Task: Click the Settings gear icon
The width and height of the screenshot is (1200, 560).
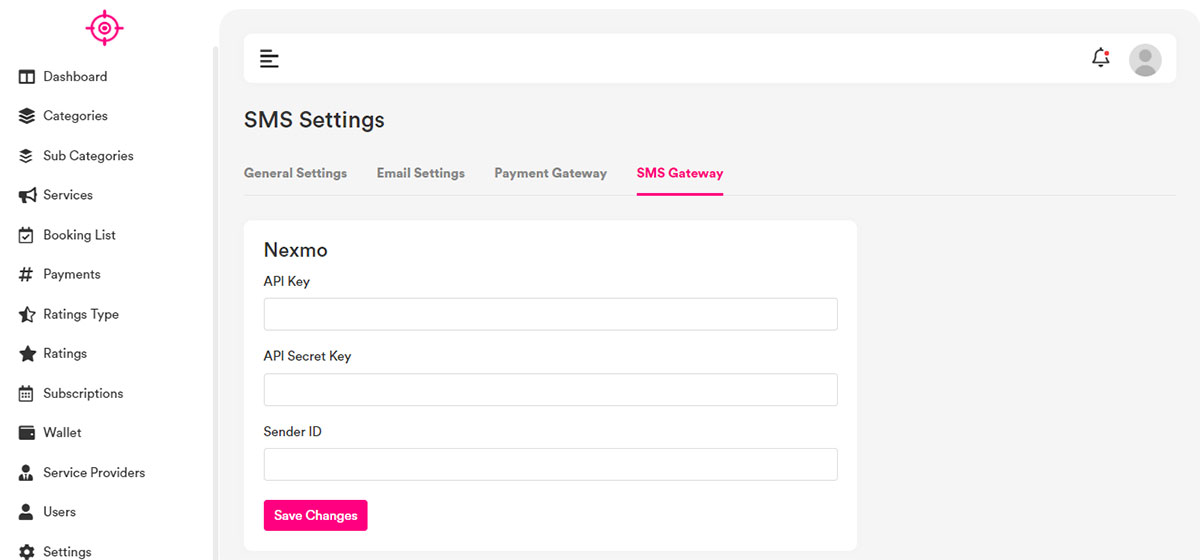Action: (x=27, y=552)
